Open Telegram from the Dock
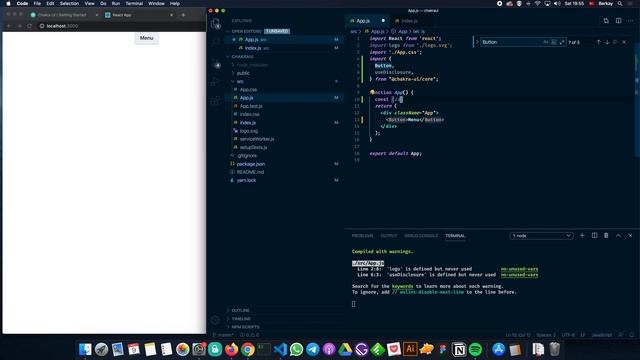640x360 pixels. (x=313, y=349)
